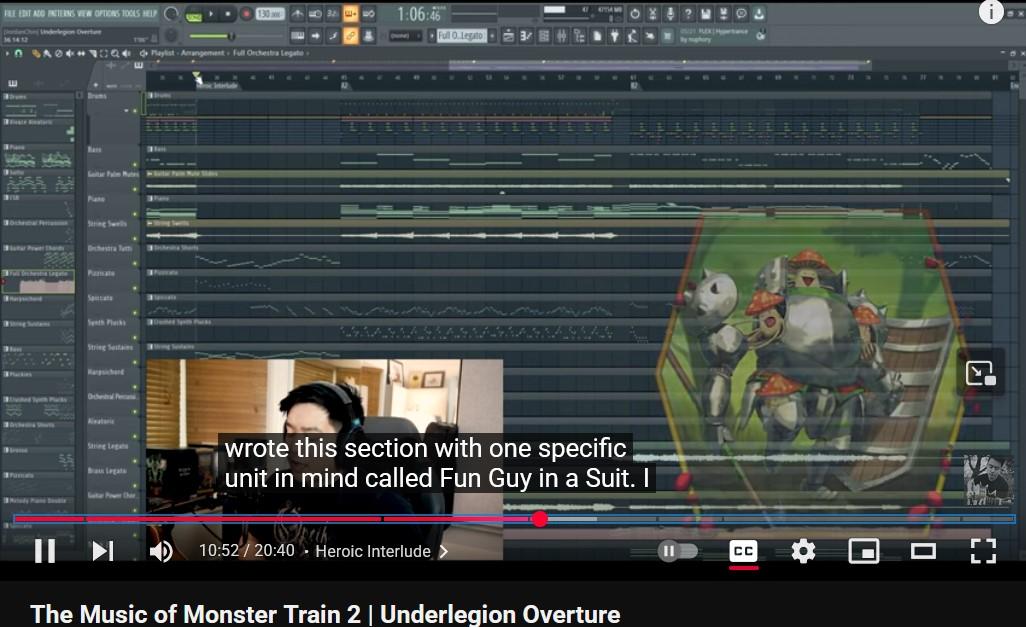1026x627 pixels.
Task: Open the Full O..Legato pattern selector
Action: 461,35
